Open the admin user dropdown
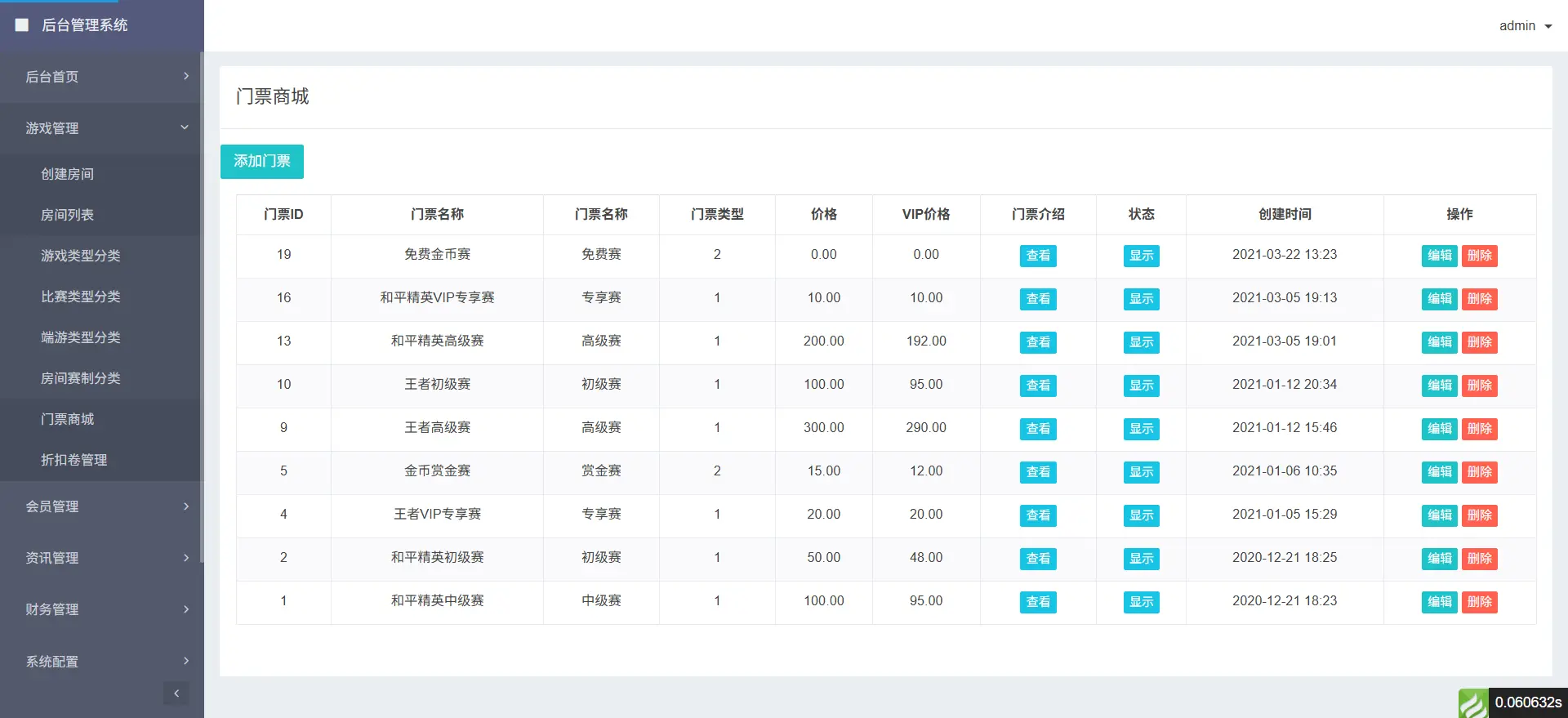The image size is (1568, 718). [x=1525, y=26]
